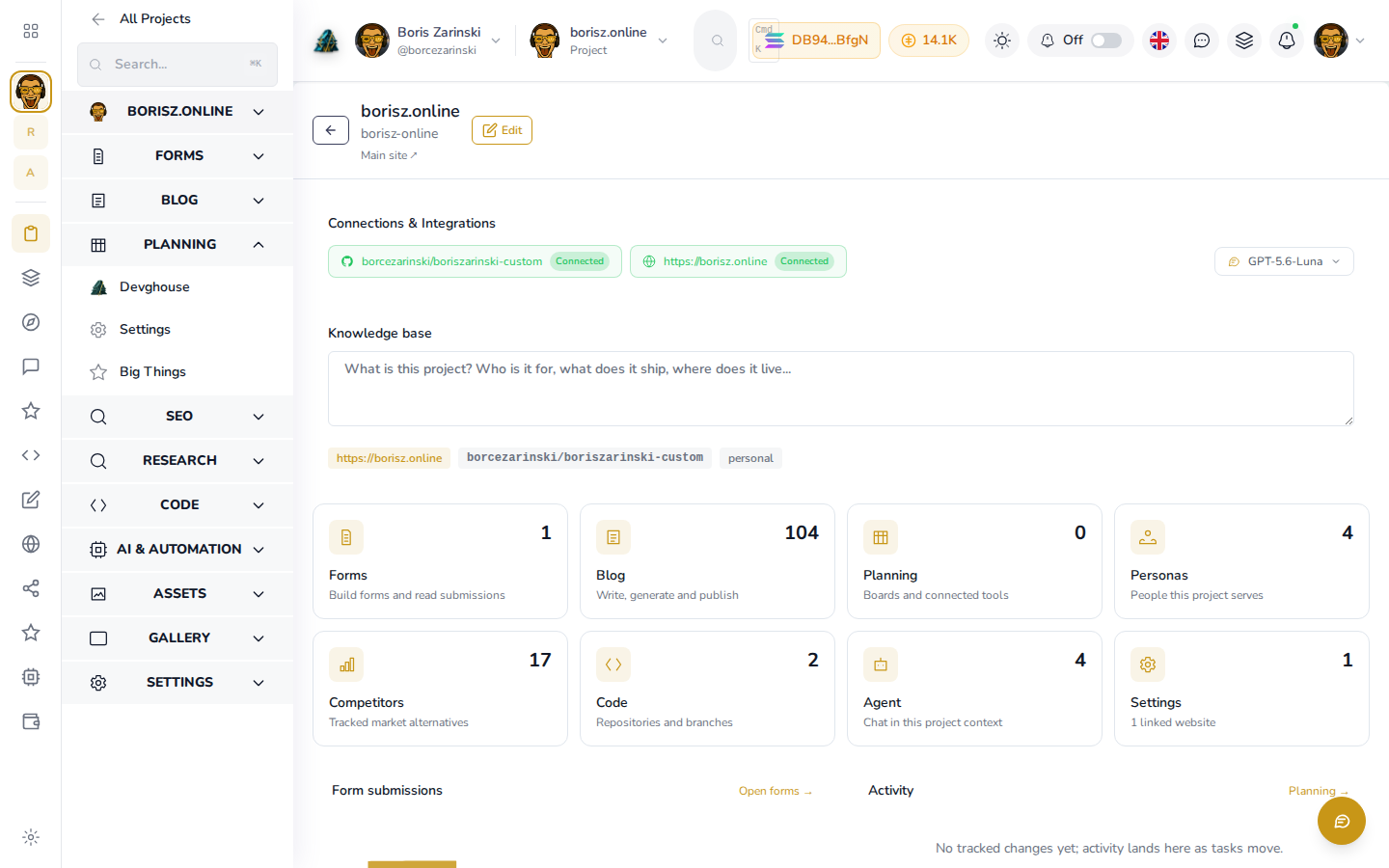Screen dimensions: 1389x868
Task: Expand the FORMS sidebar section
Action: coord(177,156)
